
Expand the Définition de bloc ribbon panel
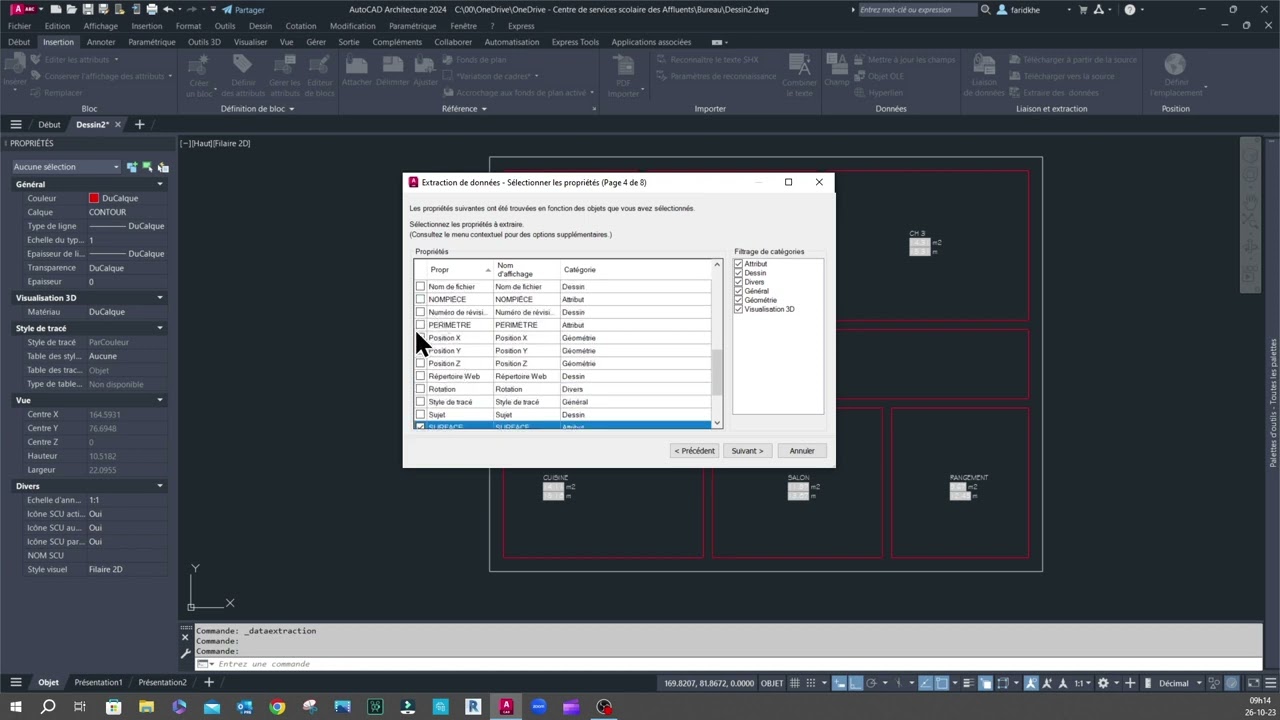click(x=257, y=108)
